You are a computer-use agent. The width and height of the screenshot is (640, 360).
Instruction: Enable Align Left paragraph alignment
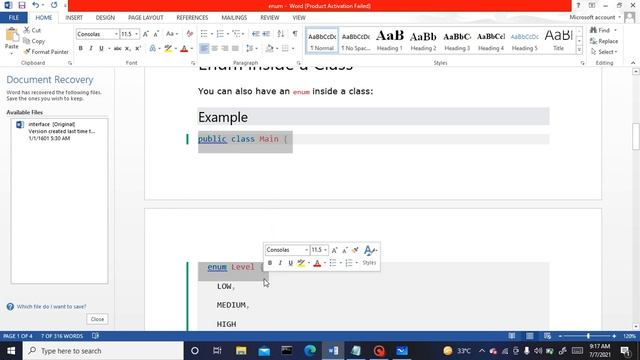(x=204, y=49)
